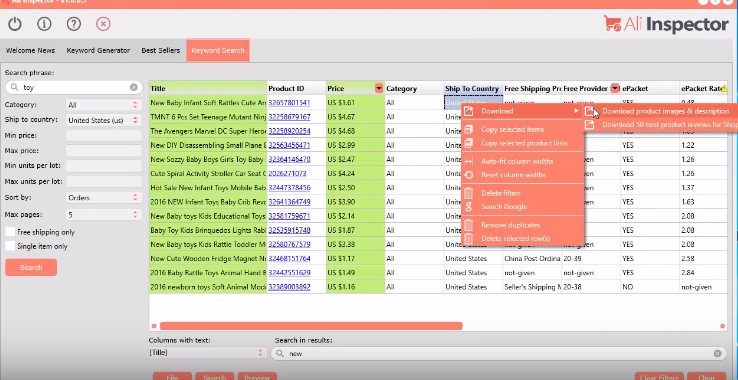
Task: Focus the Min price field
Action: pos(104,136)
